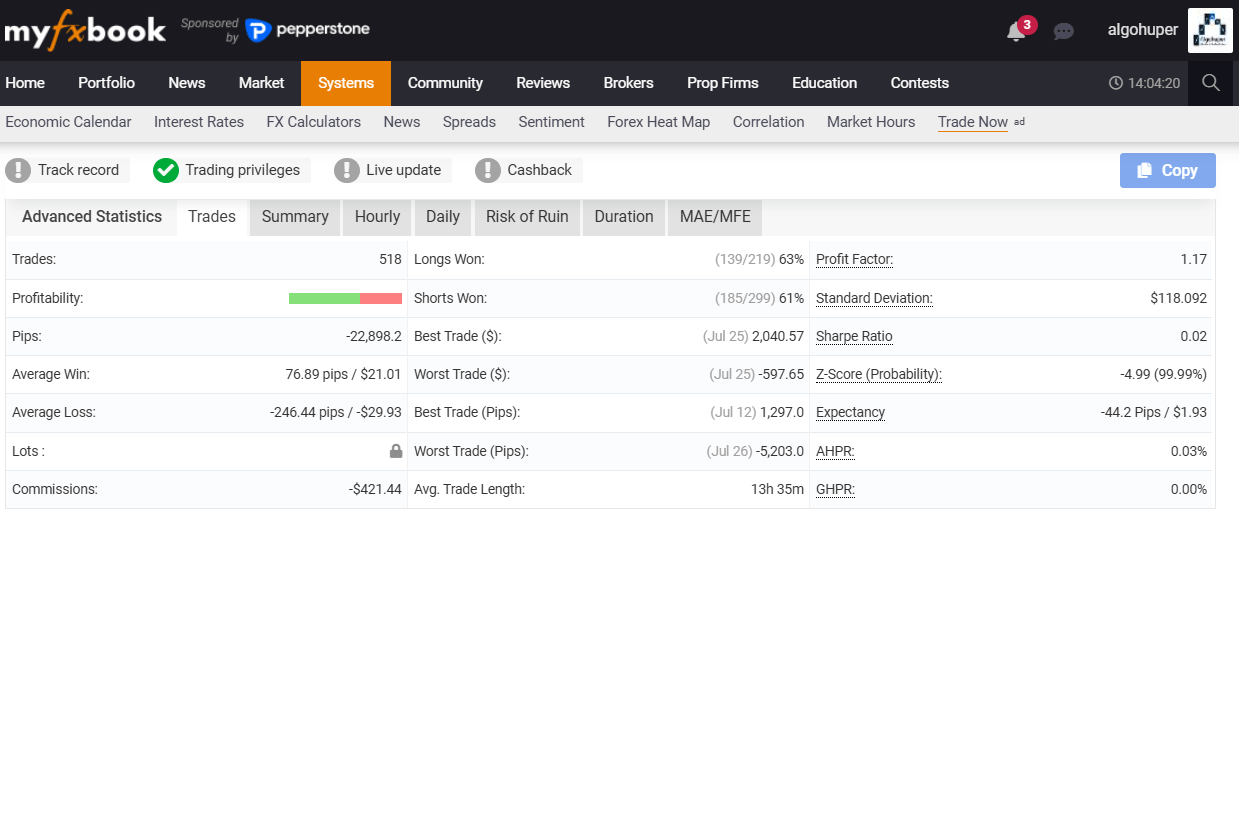Click the Live update label

tap(404, 170)
